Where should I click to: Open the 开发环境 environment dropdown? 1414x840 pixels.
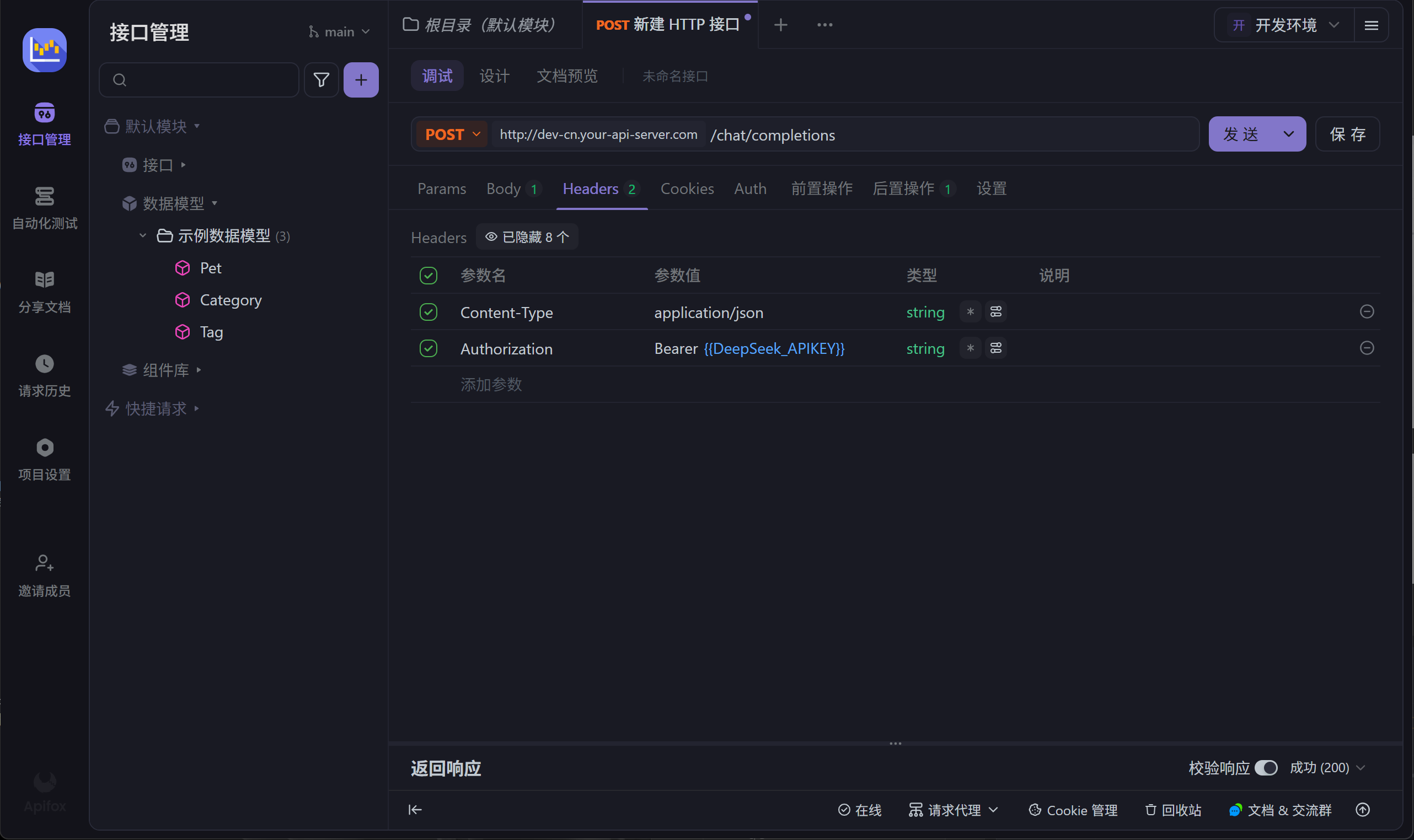pyautogui.click(x=1284, y=25)
